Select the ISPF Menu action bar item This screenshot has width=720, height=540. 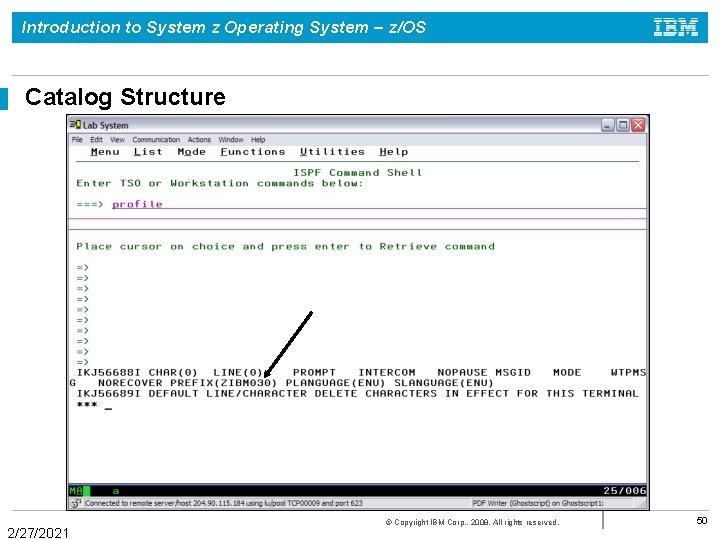click(105, 152)
